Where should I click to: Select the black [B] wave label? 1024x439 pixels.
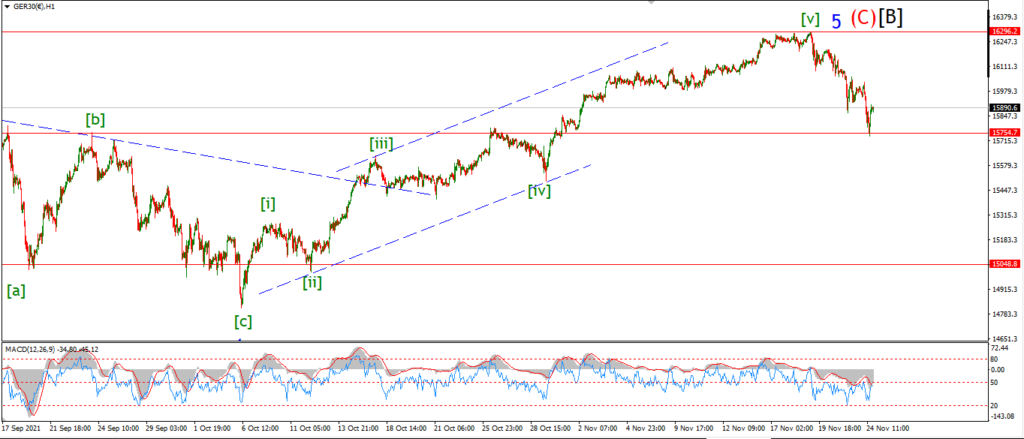(x=891, y=18)
